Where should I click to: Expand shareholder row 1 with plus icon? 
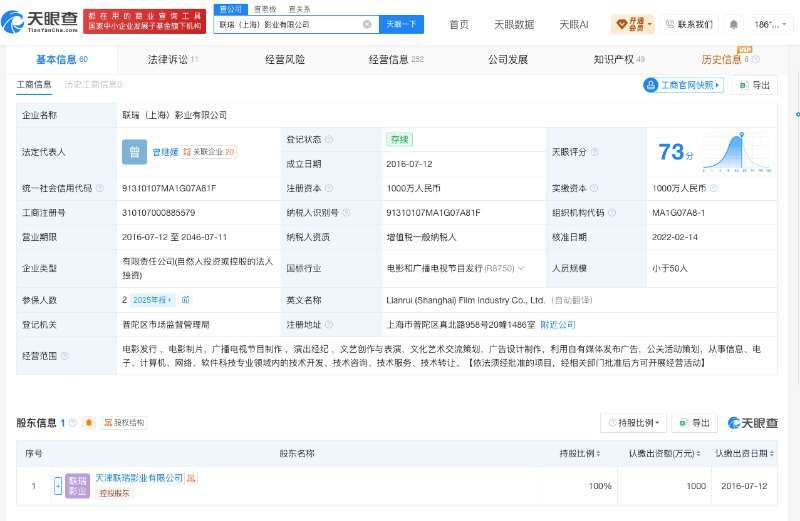[x=58, y=486]
